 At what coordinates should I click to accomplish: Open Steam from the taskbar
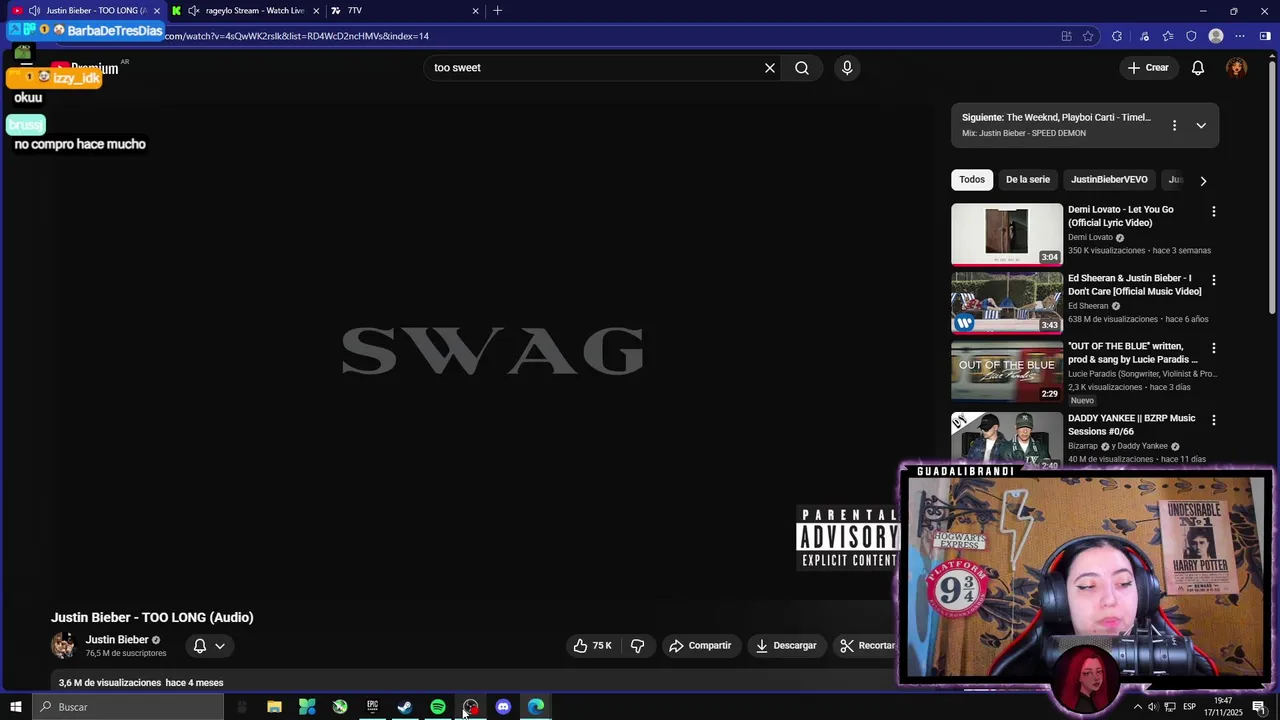(405, 707)
